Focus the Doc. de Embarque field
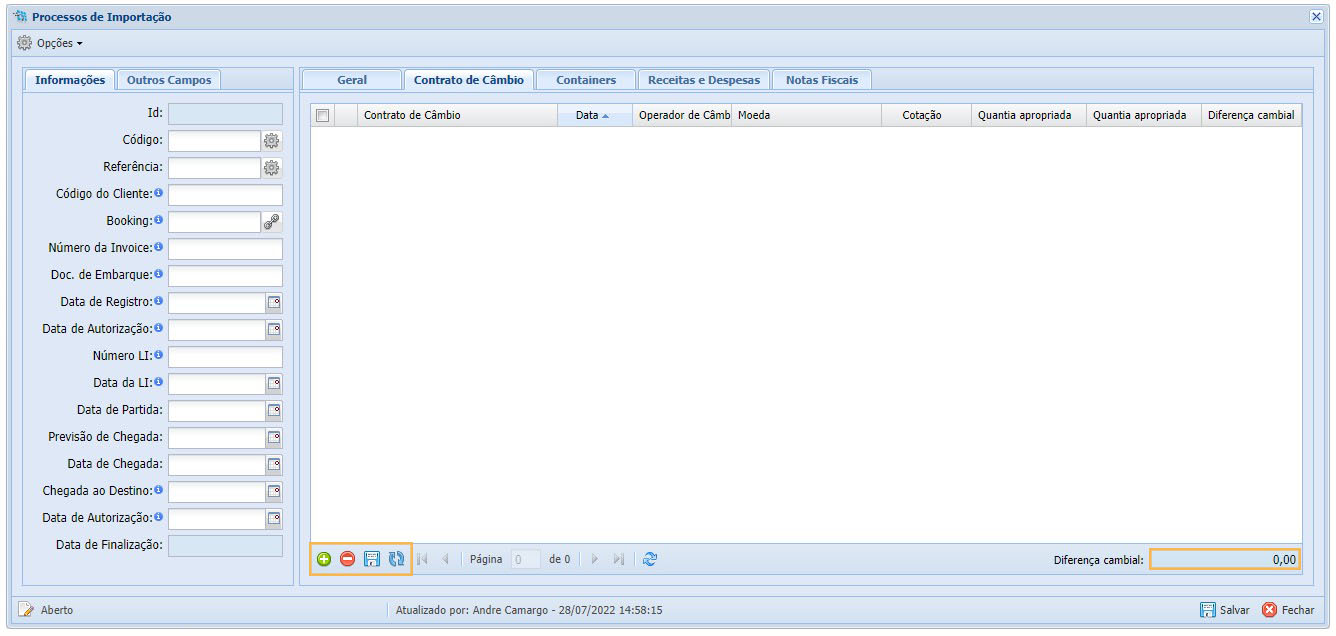This screenshot has width=1336, height=636. coord(225,276)
